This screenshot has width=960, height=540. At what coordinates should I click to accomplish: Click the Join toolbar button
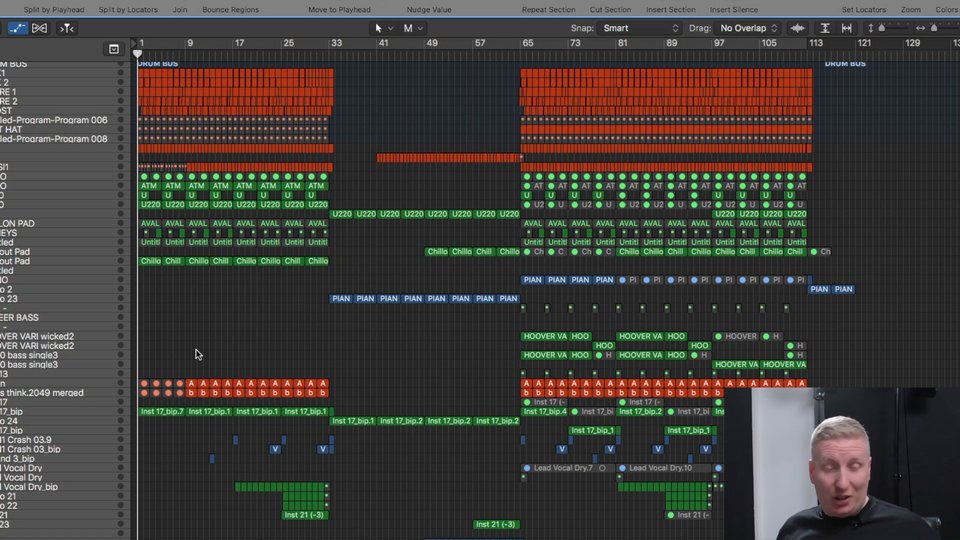tap(180, 10)
